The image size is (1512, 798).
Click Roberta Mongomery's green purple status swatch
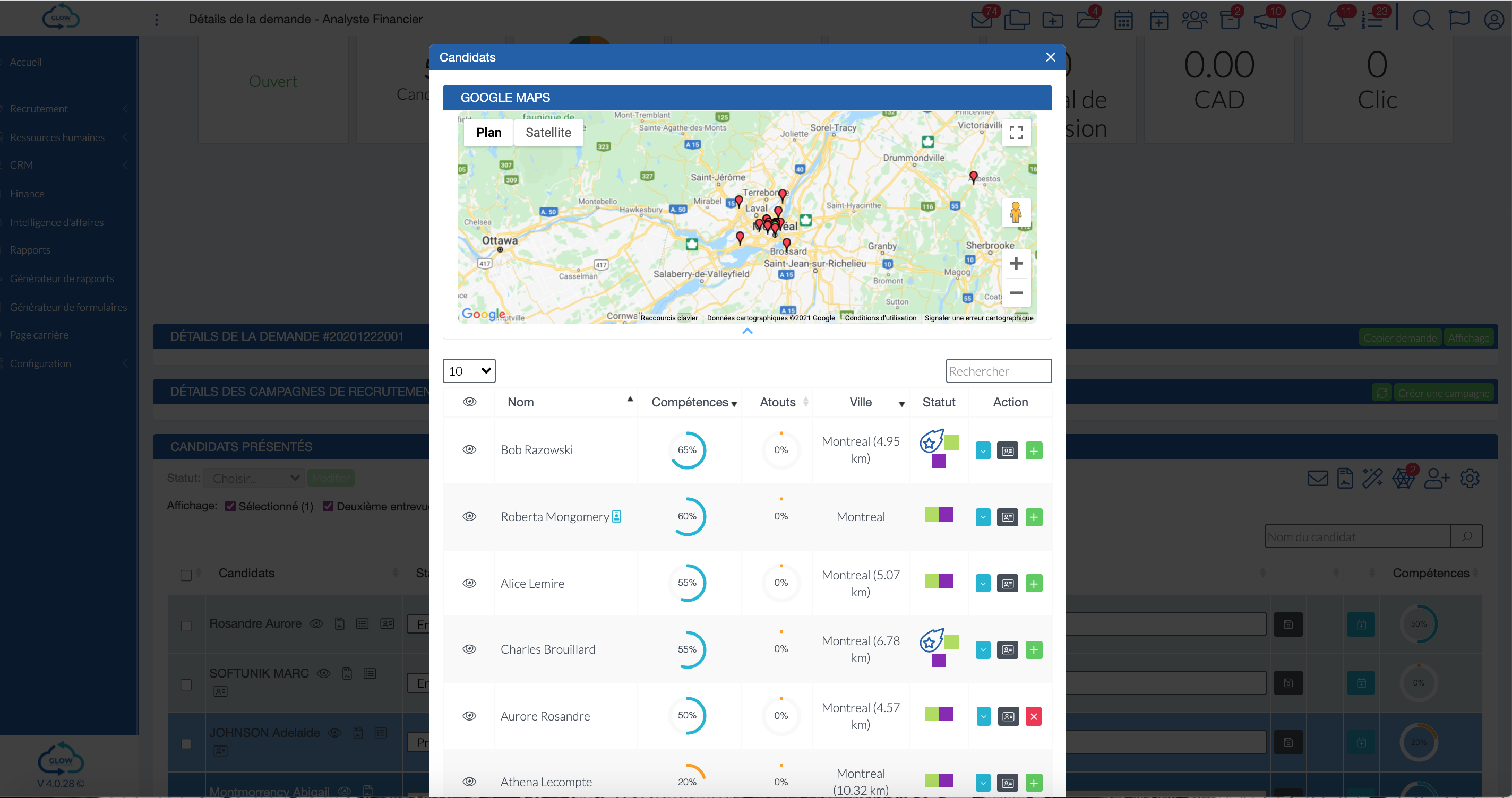939,515
